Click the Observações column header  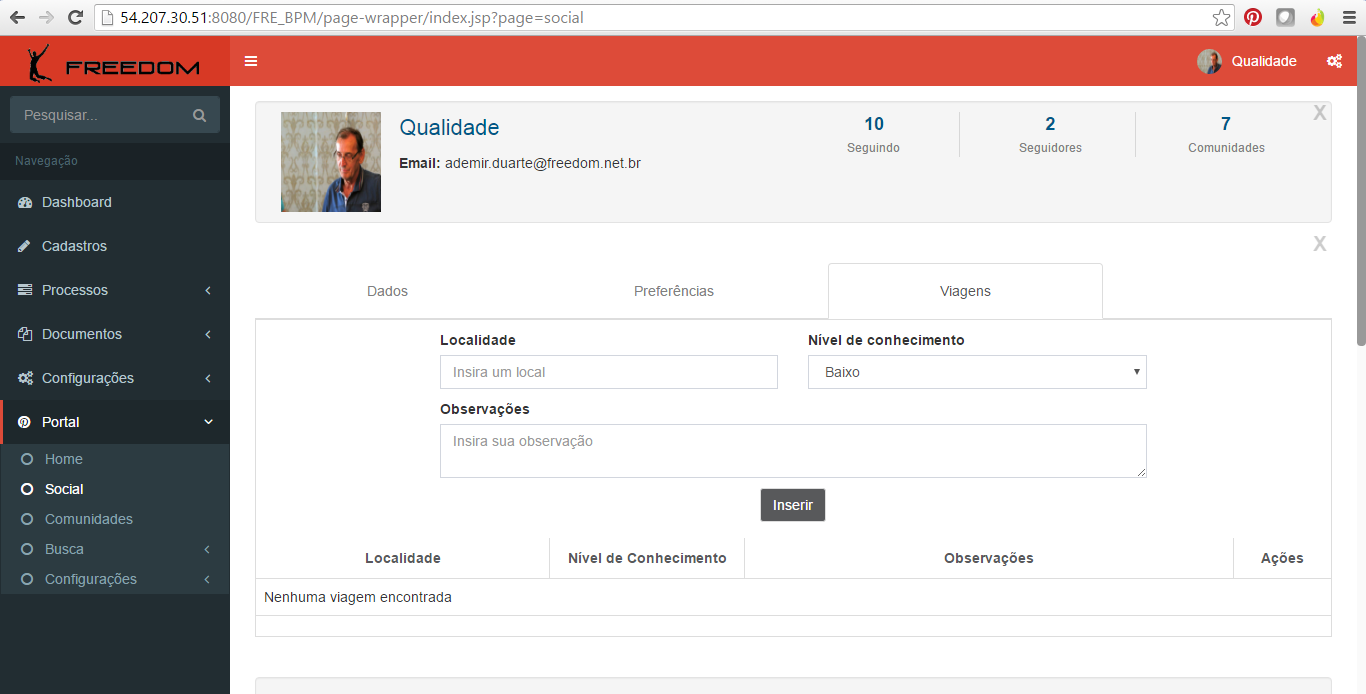click(989, 558)
